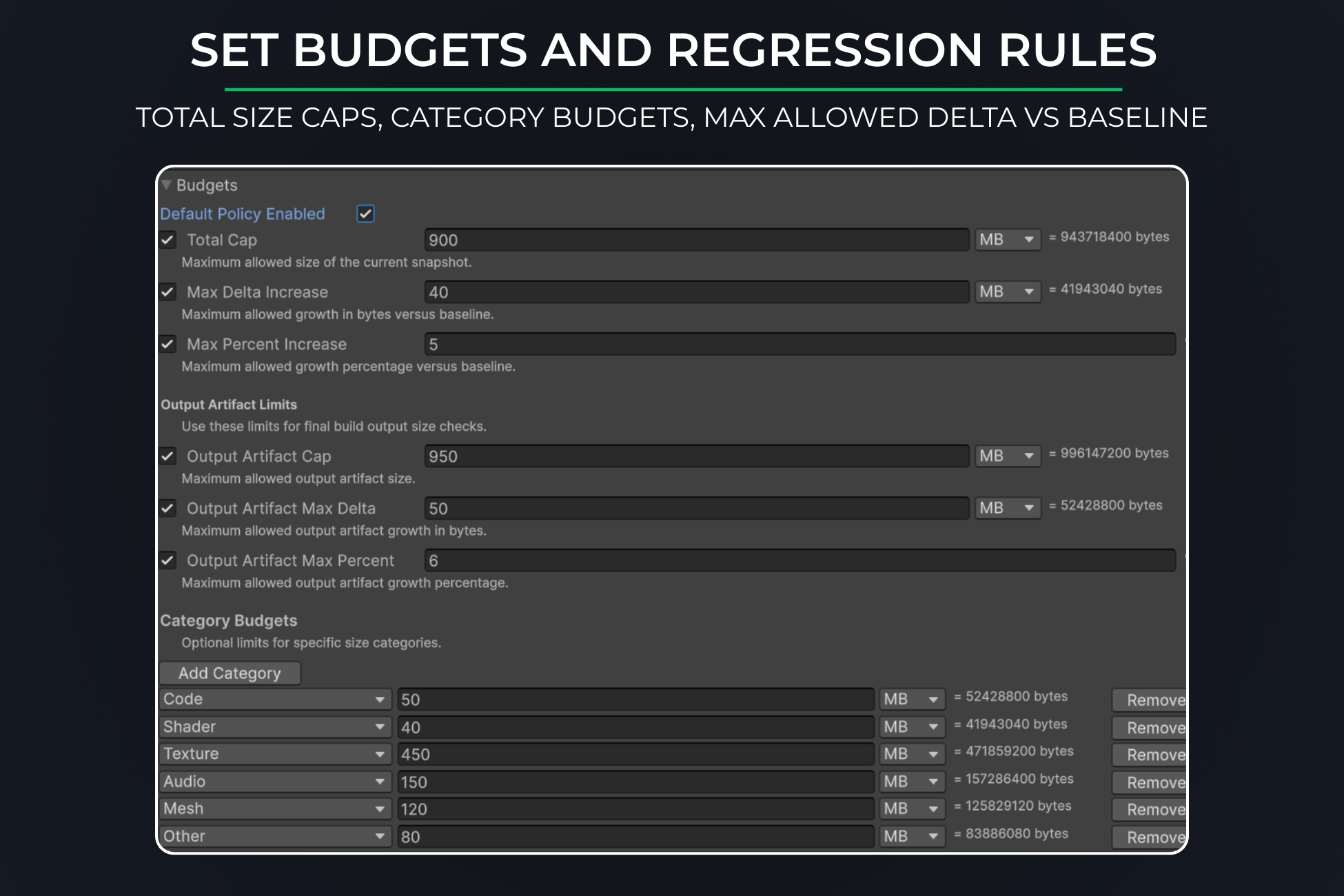The width and height of the screenshot is (1344, 896).
Task: Click the Max Percent Increase value field
Action: pyautogui.click(x=800, y=344)
